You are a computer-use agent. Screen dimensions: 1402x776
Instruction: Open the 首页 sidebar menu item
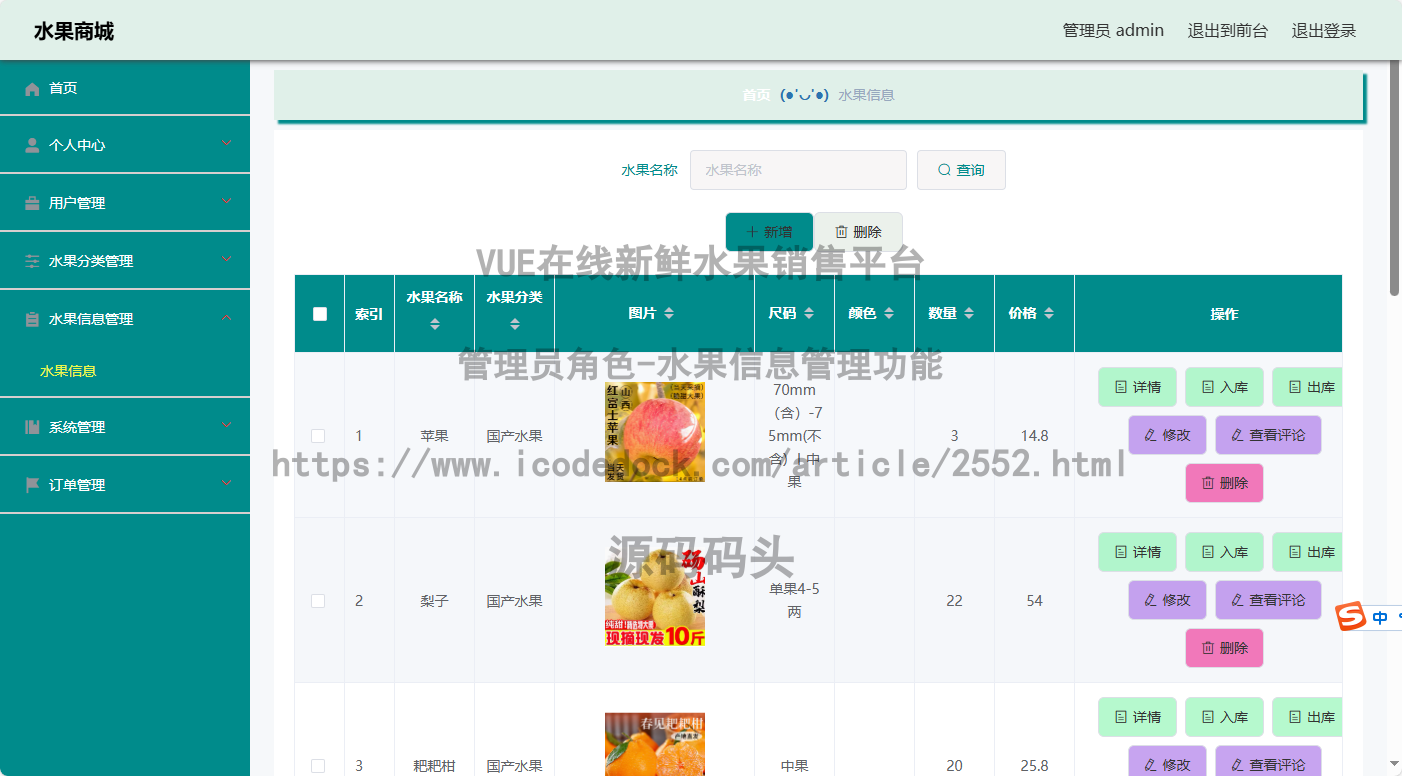pos(125,88)
